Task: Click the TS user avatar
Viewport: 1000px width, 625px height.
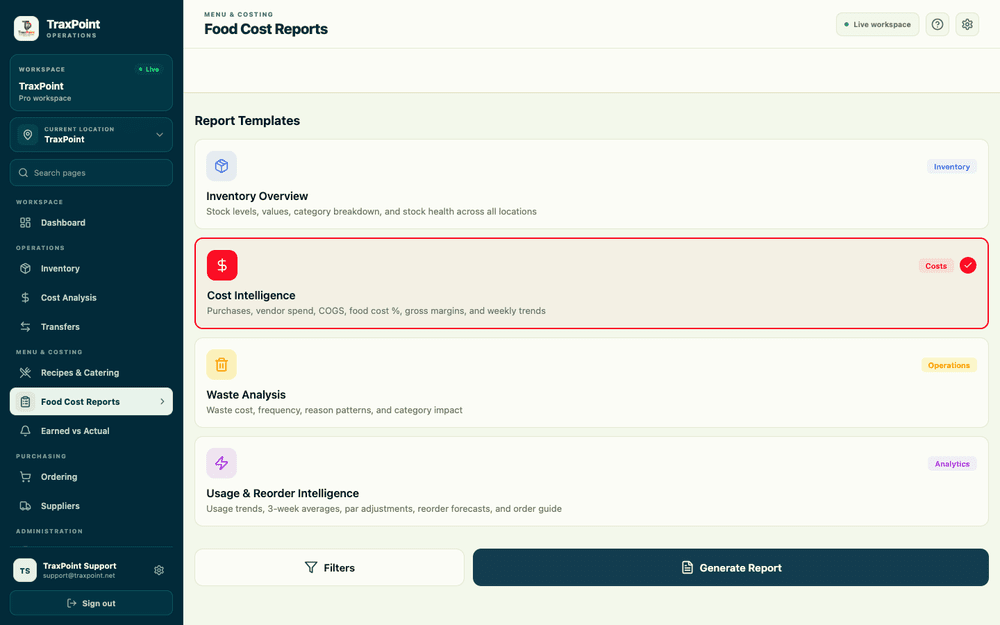Action: 25,570
